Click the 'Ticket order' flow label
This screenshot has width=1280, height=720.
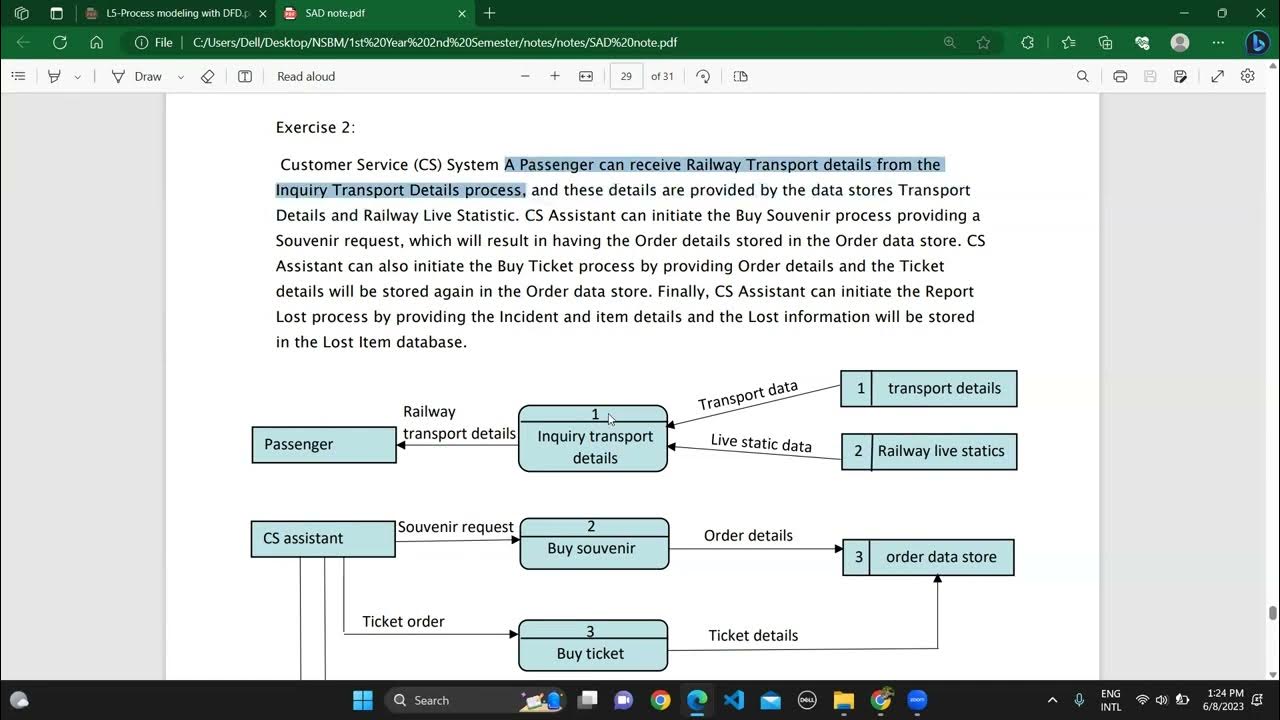pyautogui.click(x=403, y=621)
